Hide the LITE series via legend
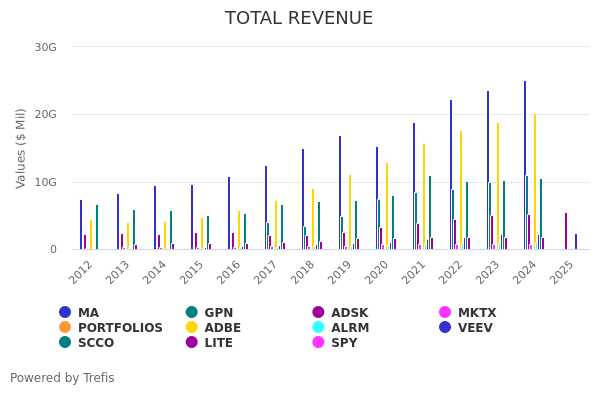 click(218, 343)
